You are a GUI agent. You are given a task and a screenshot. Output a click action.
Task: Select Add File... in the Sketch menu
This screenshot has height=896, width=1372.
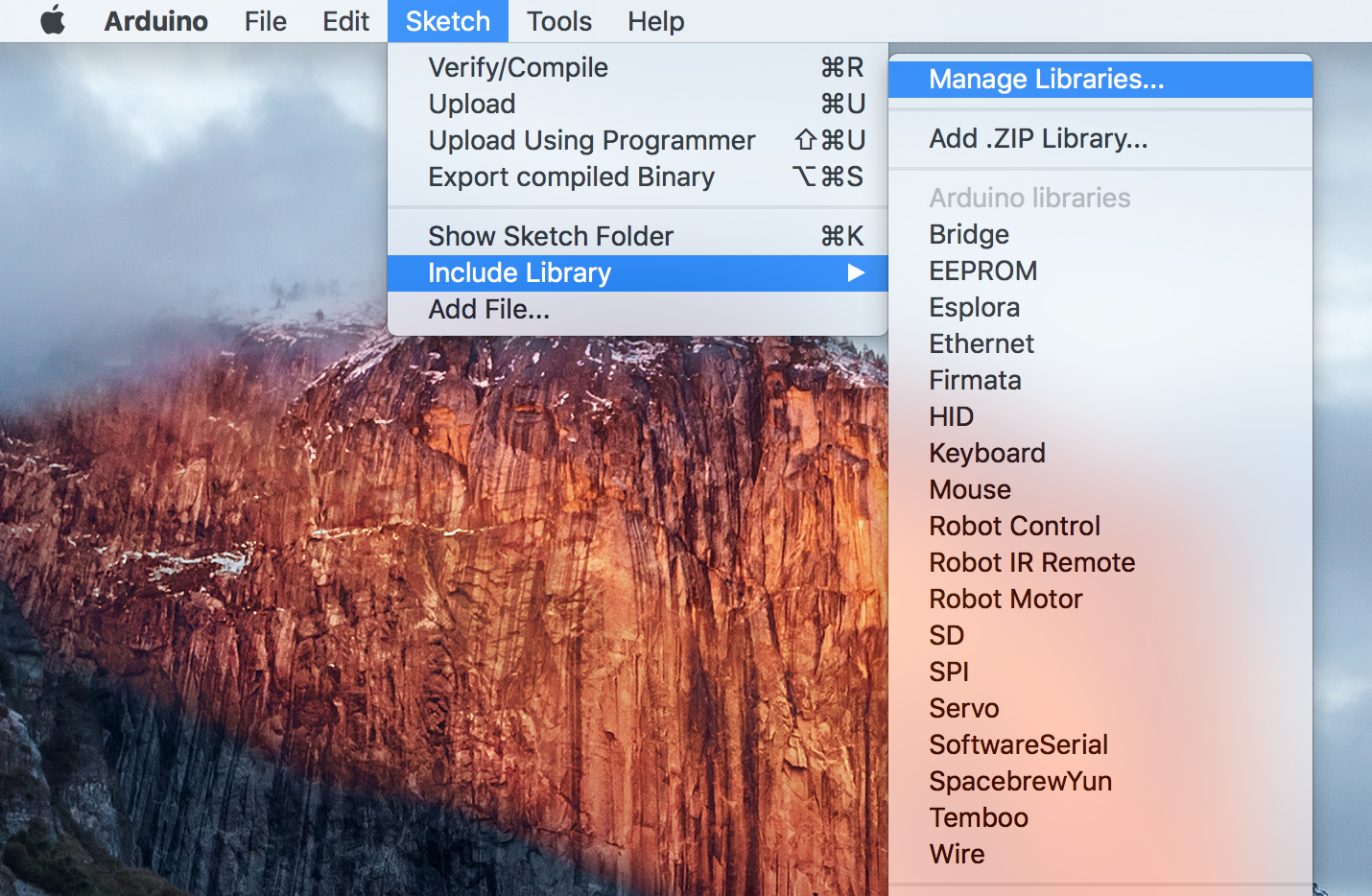pos(637,309)
